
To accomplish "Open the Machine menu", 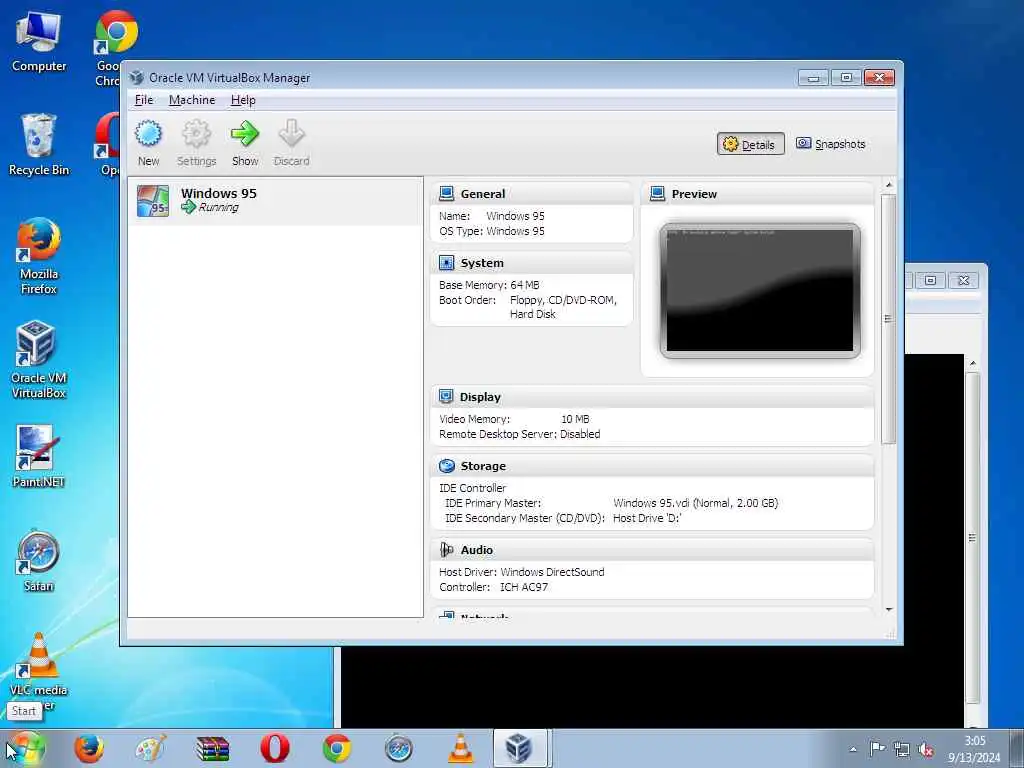I will click(x=192, y=100).
